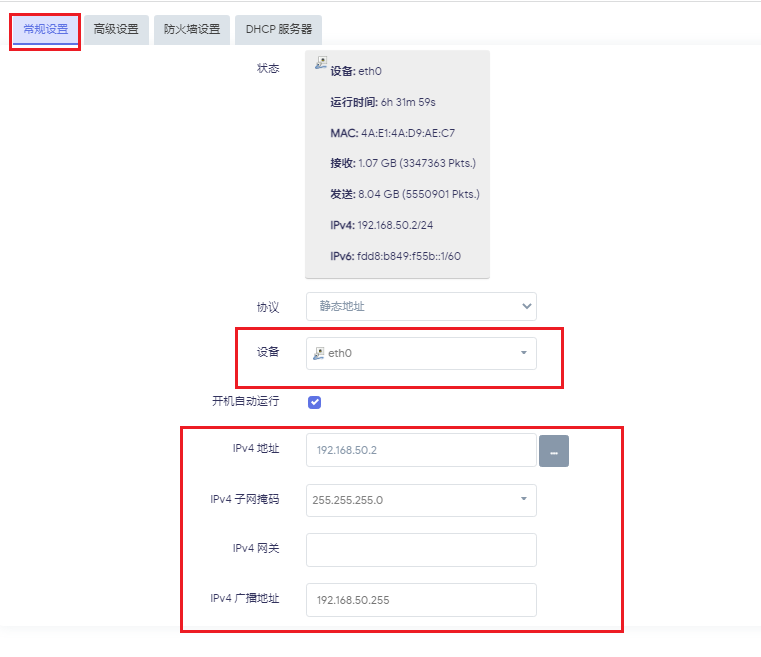
Task: Open the 高级设置 tab
Action: click(116, 29)
